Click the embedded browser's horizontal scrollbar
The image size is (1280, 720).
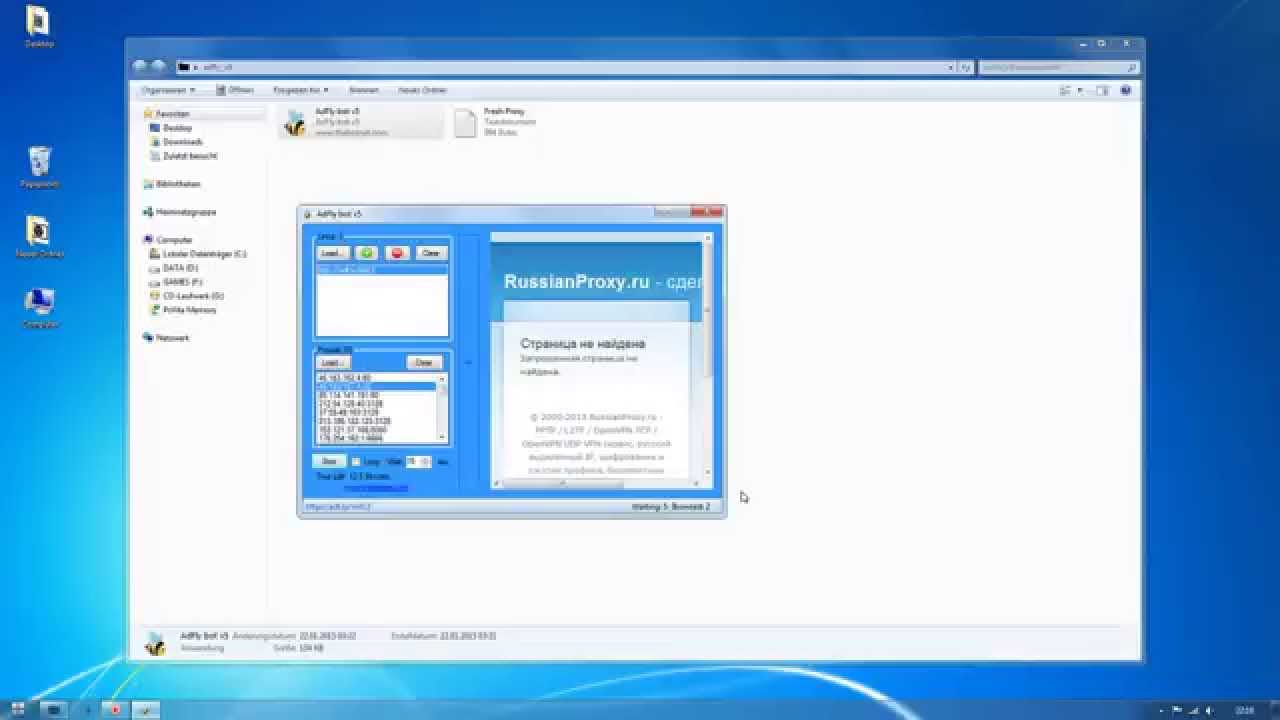(597, 483)
